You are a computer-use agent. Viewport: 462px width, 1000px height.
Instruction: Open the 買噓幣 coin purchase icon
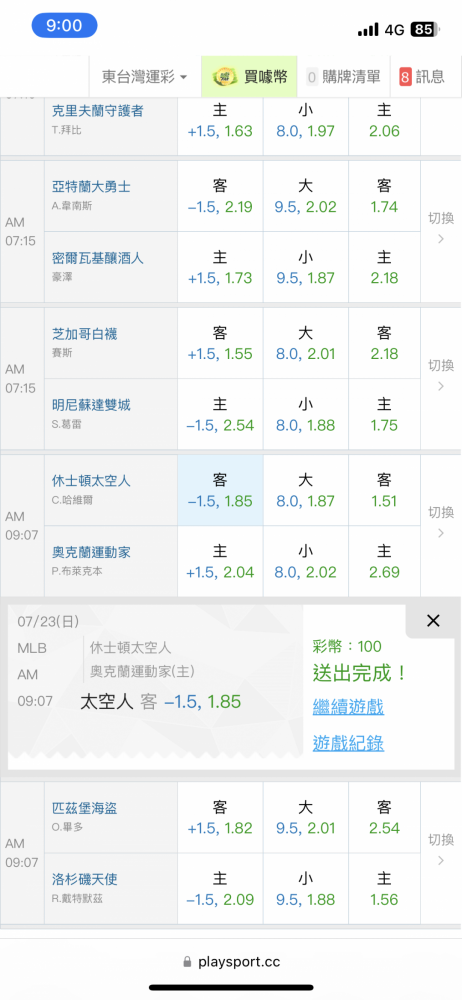pos(222,77)
